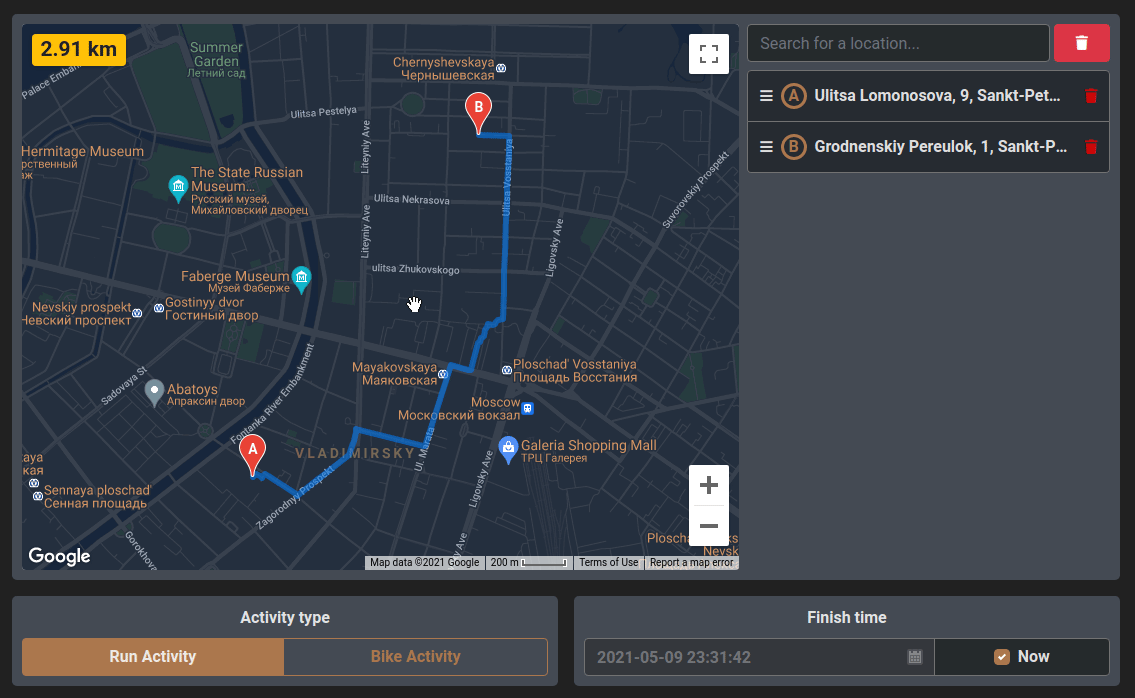Viewport: 1135px width, 698px height.
Task: Click the Google logo on the map
Action: click(59, 556)
